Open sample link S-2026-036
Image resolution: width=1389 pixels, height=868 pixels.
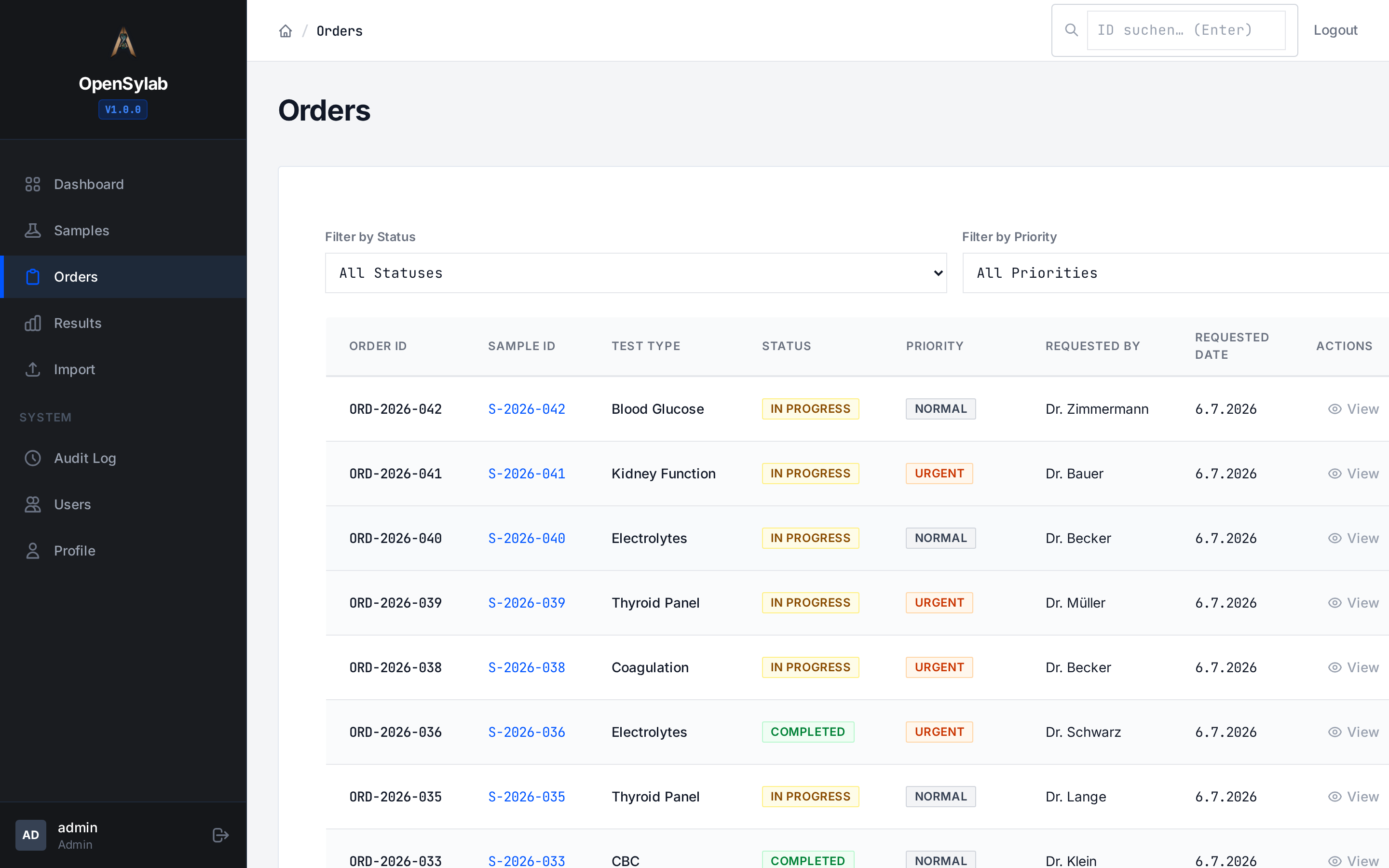tap(526, 732)
